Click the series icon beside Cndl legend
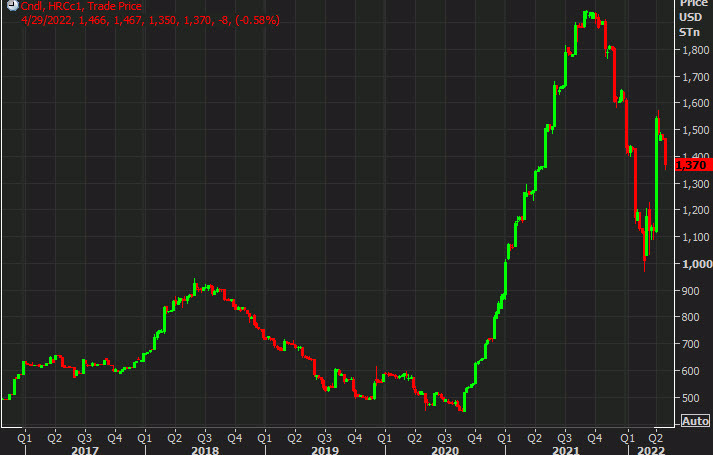 pos(7,6)
